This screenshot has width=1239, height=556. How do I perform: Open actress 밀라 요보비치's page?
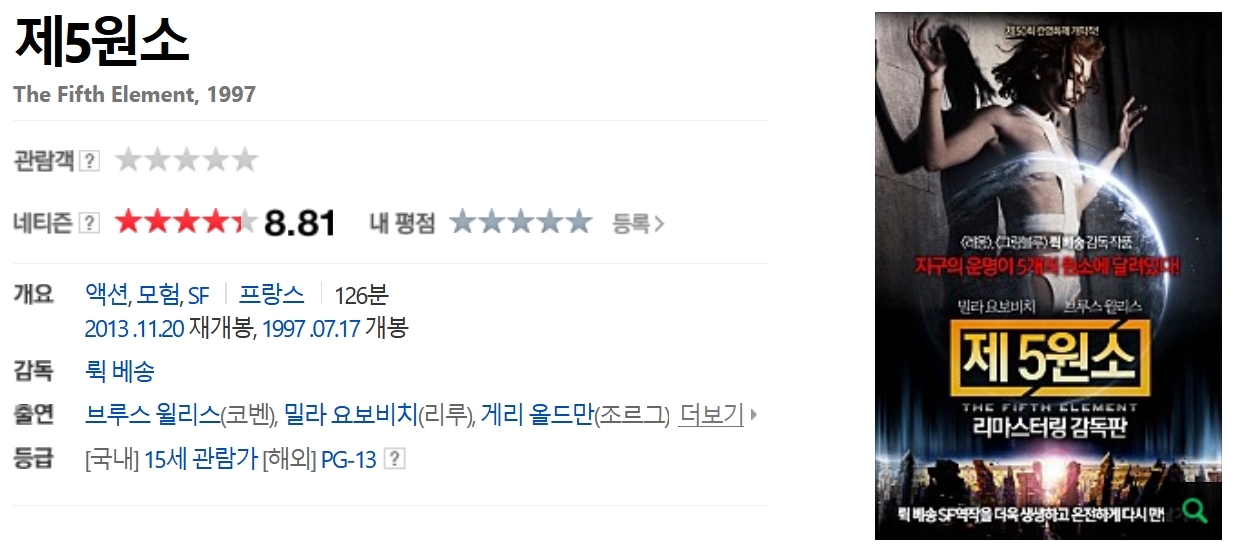point(350,414)
